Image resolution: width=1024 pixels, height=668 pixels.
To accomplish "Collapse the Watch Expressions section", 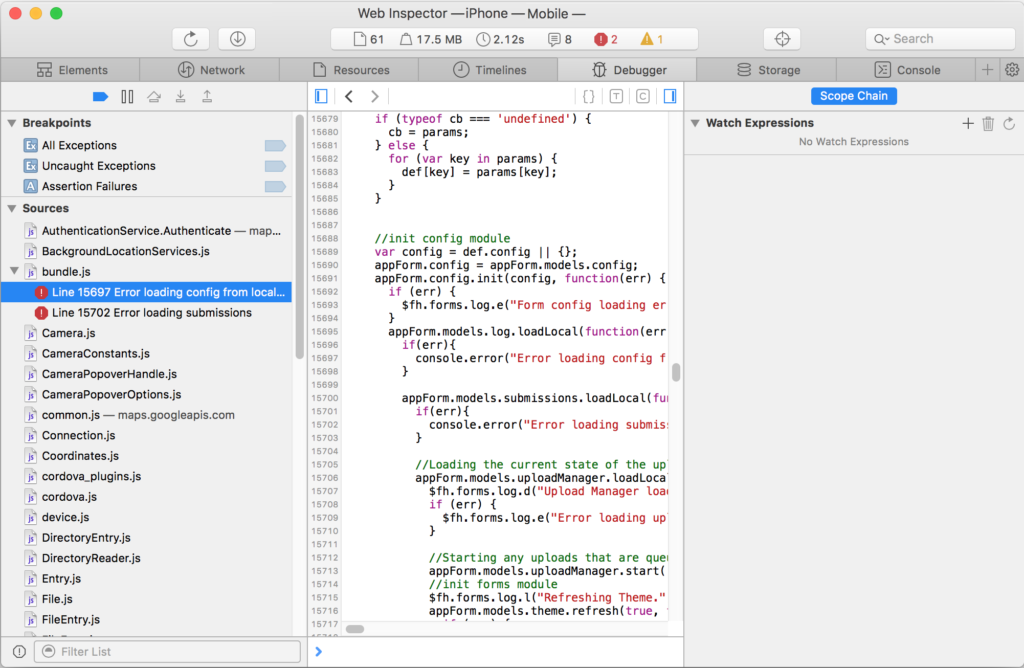I will (695, 123).
